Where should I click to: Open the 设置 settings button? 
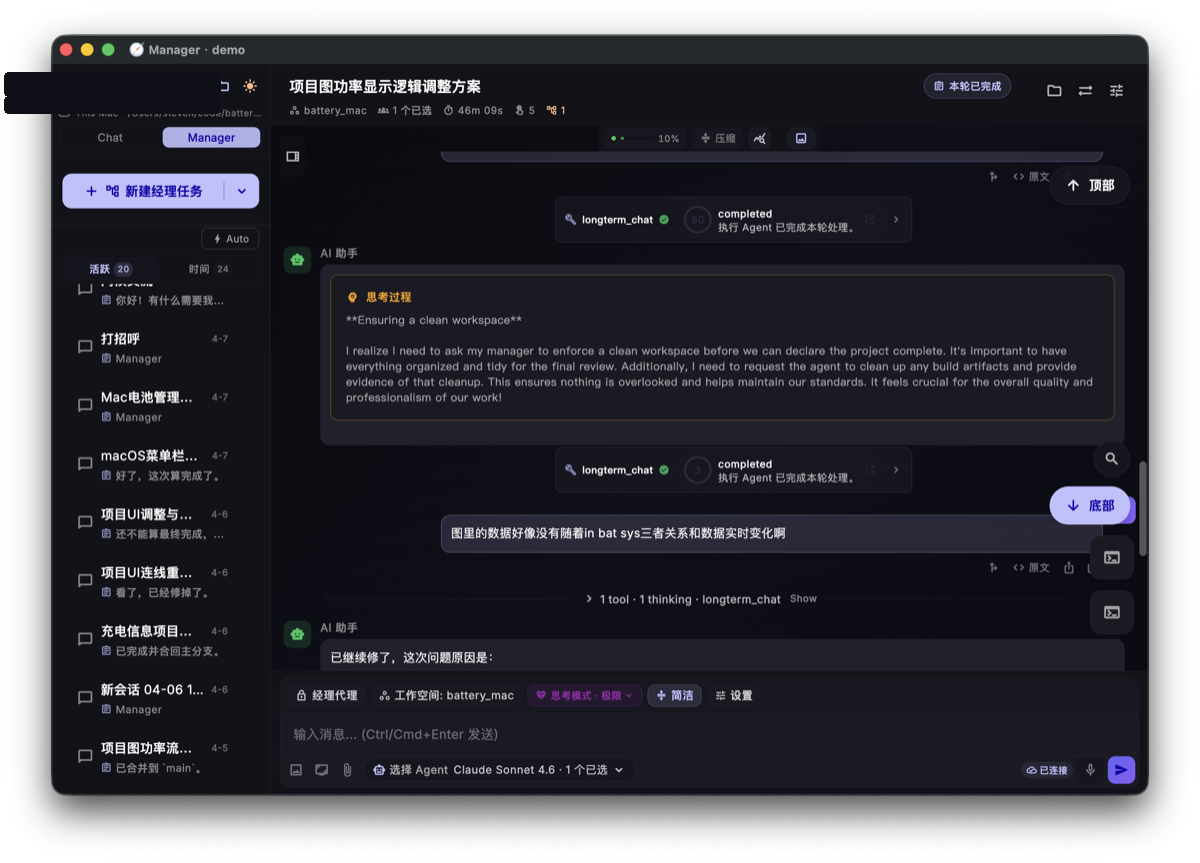click(x=734, y=695)
